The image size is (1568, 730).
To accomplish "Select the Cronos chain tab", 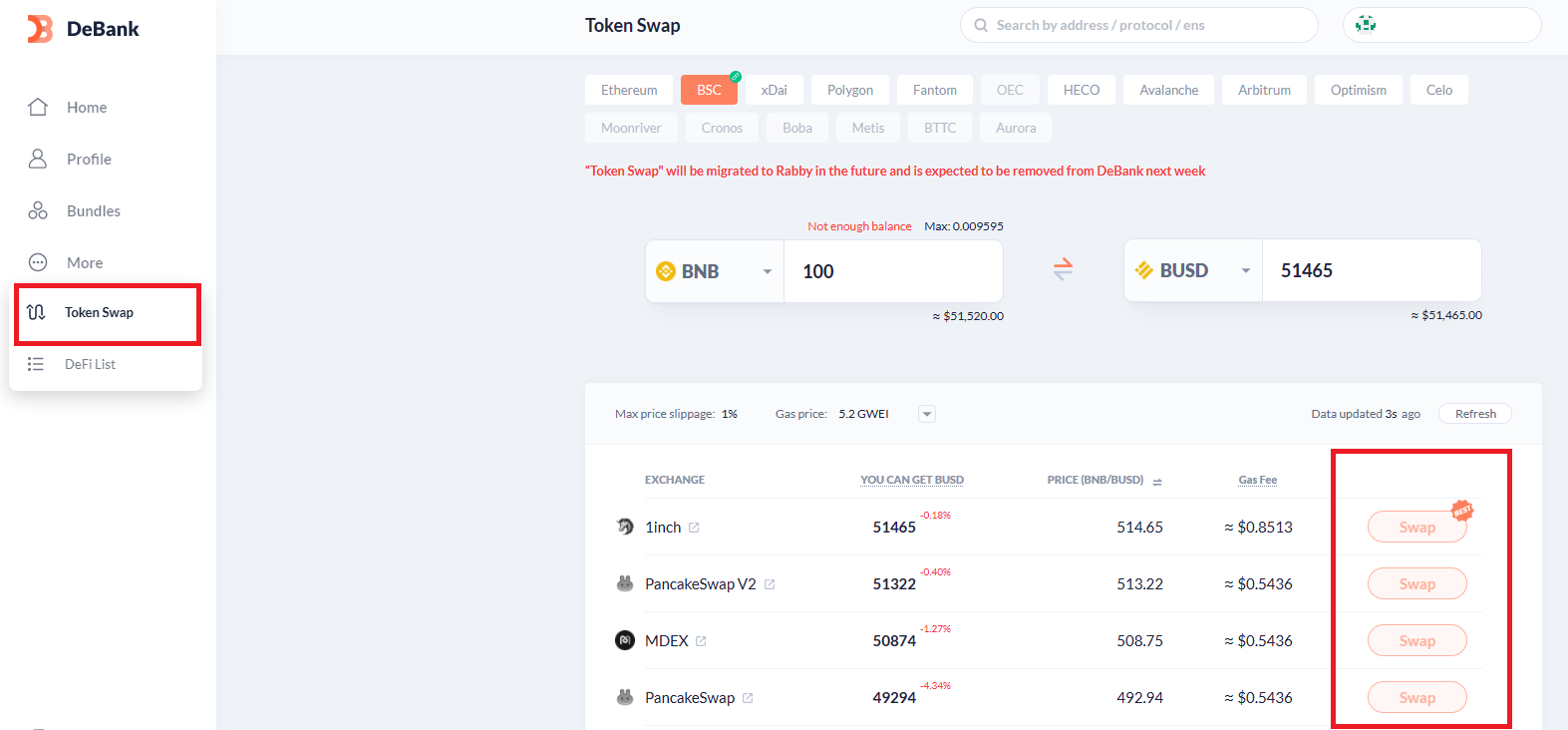I will click(x=722, y=128).
